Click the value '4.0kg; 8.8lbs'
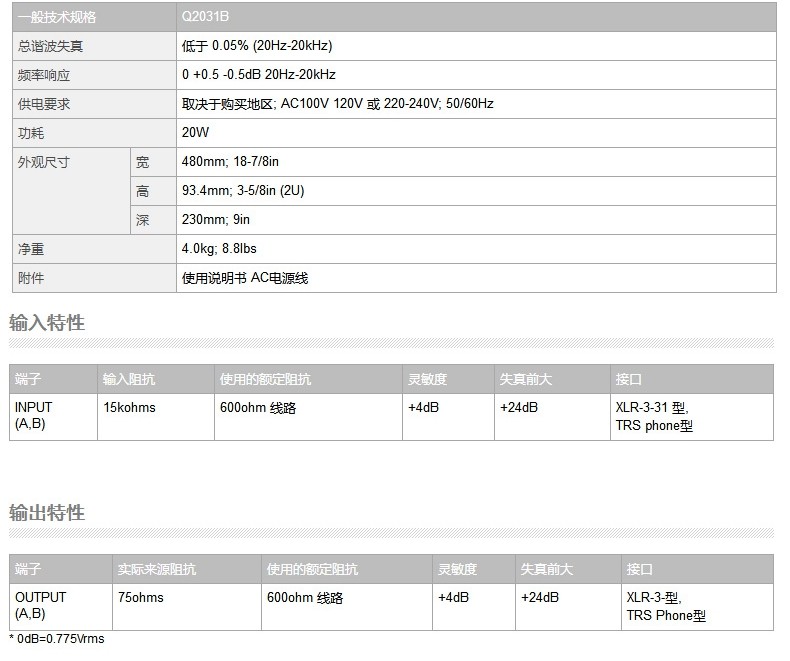 (219, 248)
